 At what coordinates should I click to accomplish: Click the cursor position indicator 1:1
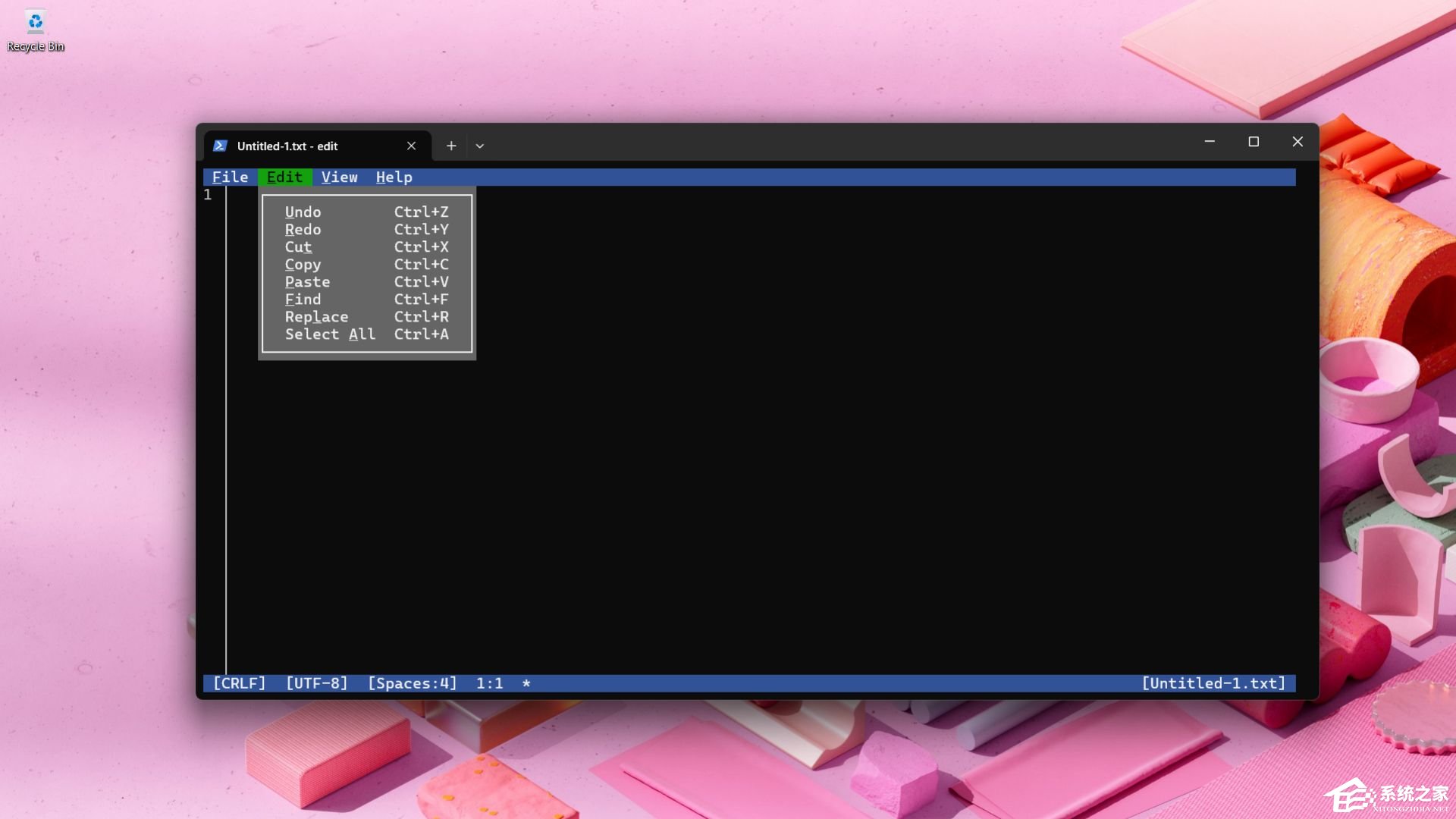click(489, 682)
